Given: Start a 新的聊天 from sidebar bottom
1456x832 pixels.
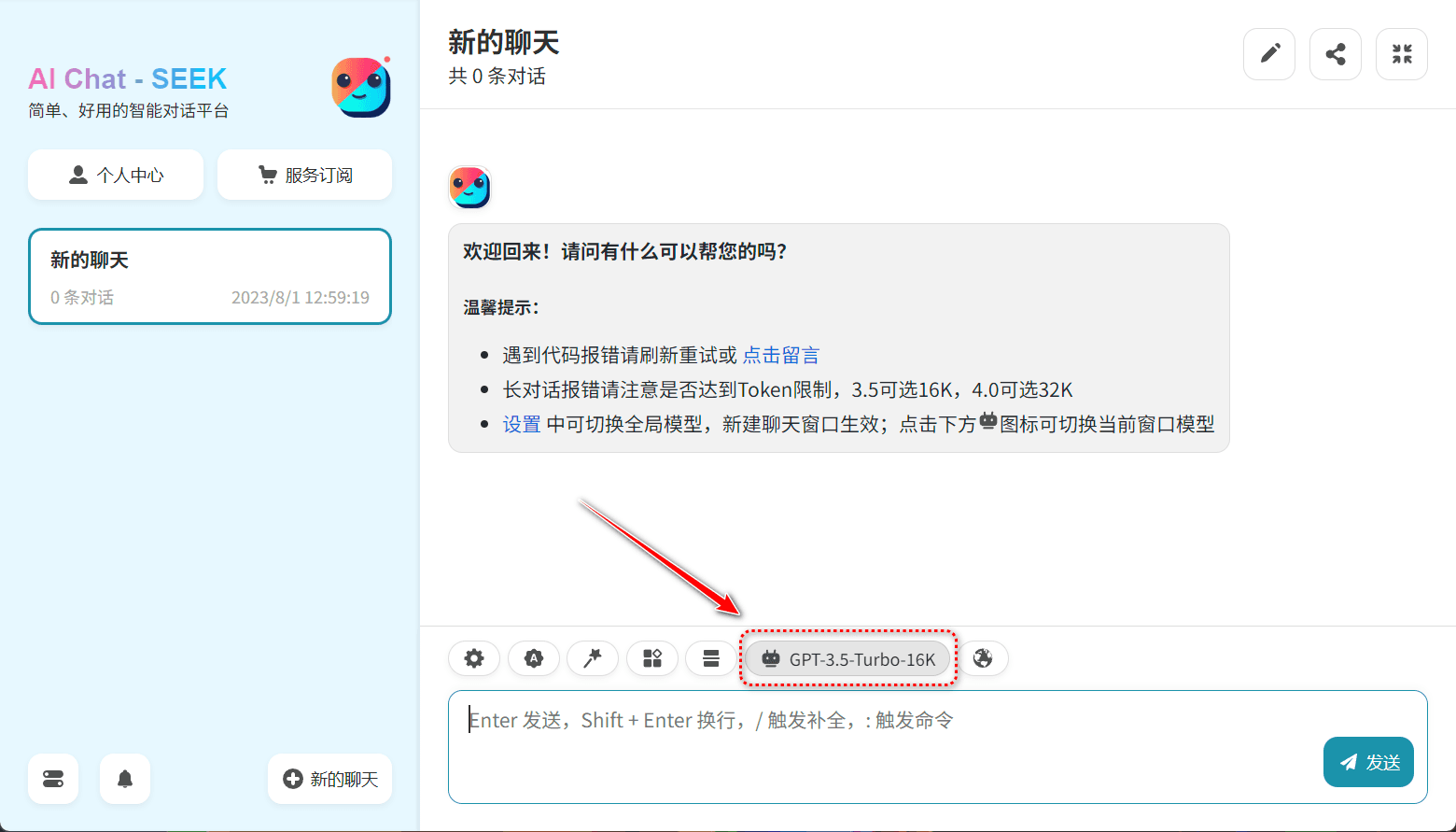Looking at the screenshot, I should tap(330, 779).
